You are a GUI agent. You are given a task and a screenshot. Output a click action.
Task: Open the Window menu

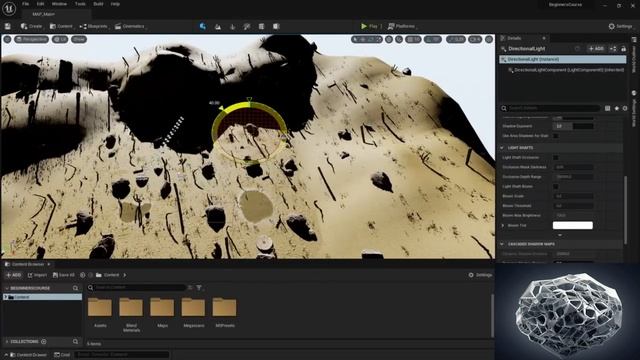pyautogui.click(x=59, y=4)
